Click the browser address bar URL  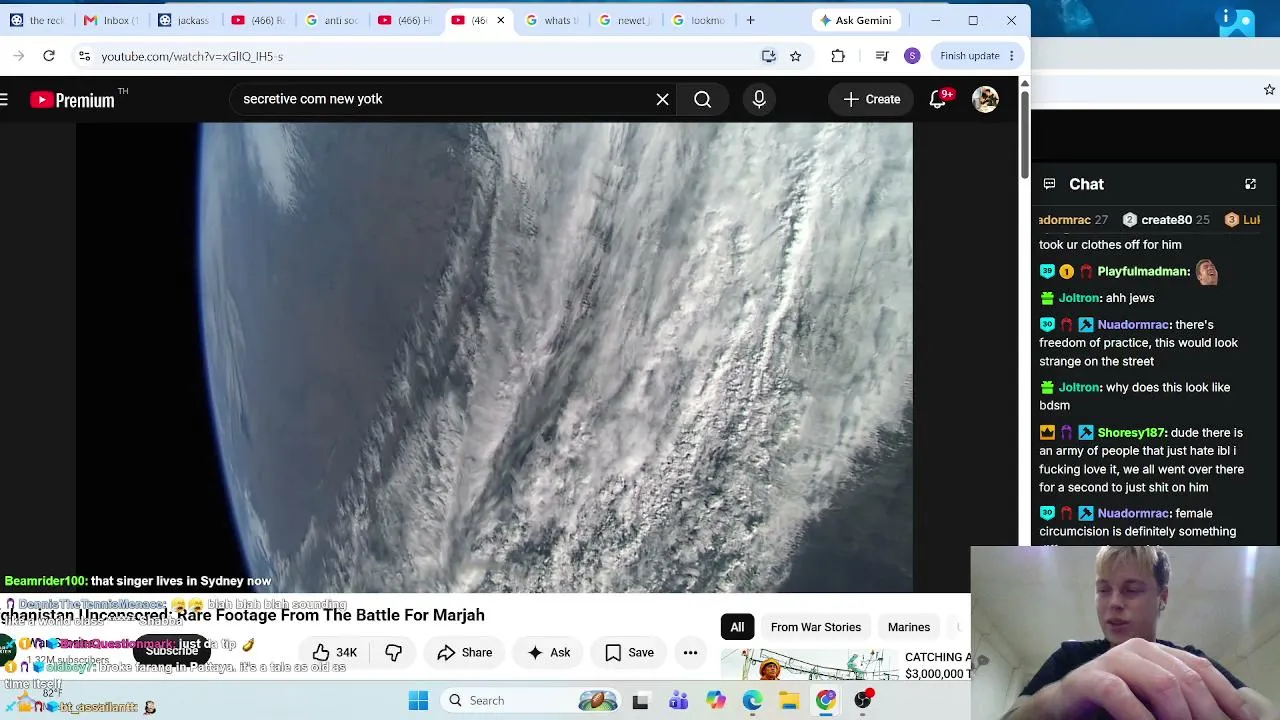(x=192, y=56)
